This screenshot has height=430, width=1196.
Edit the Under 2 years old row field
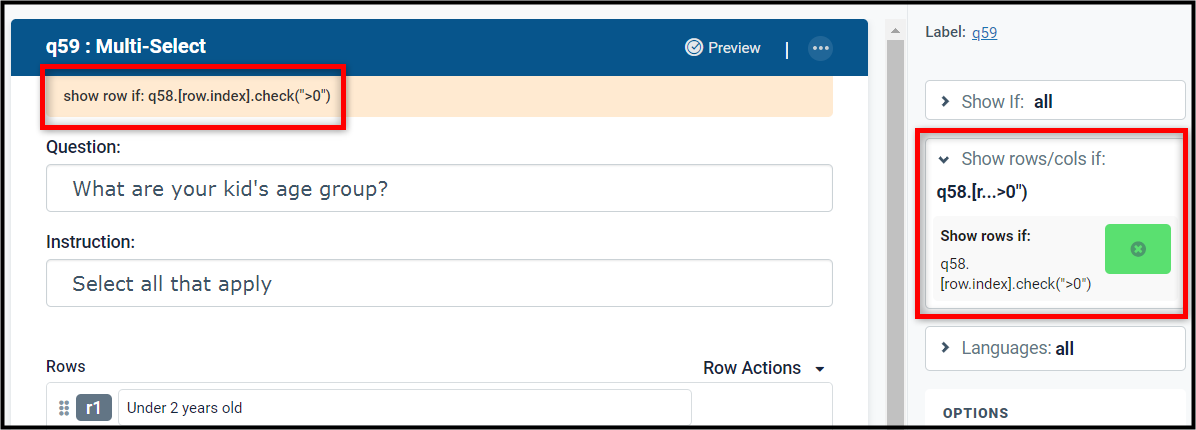[404, 408]
